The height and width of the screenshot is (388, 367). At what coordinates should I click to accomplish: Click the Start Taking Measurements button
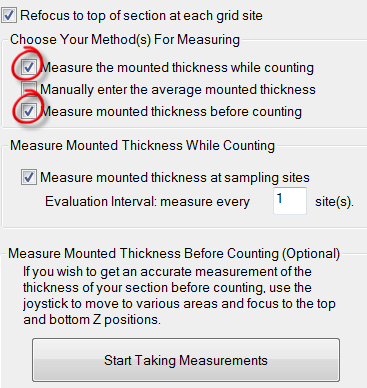[186, 360]
